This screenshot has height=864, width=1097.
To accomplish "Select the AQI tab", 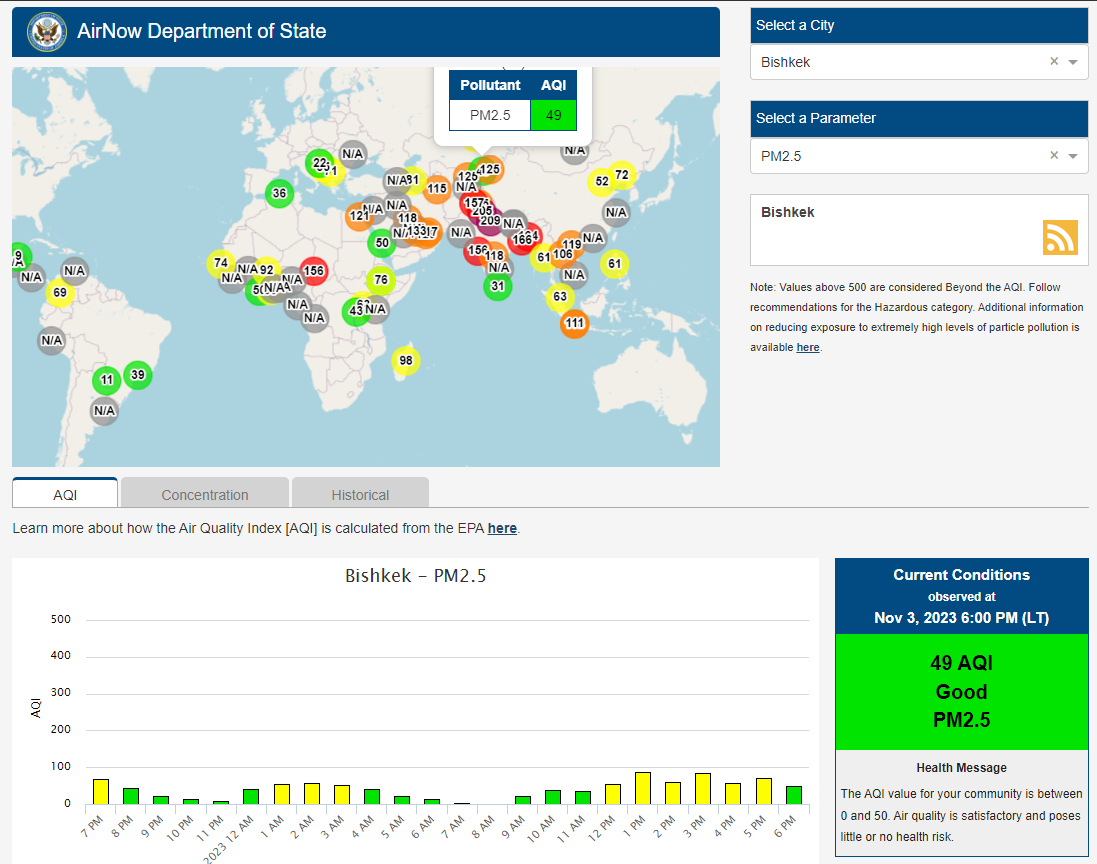I will pos(65,494).
